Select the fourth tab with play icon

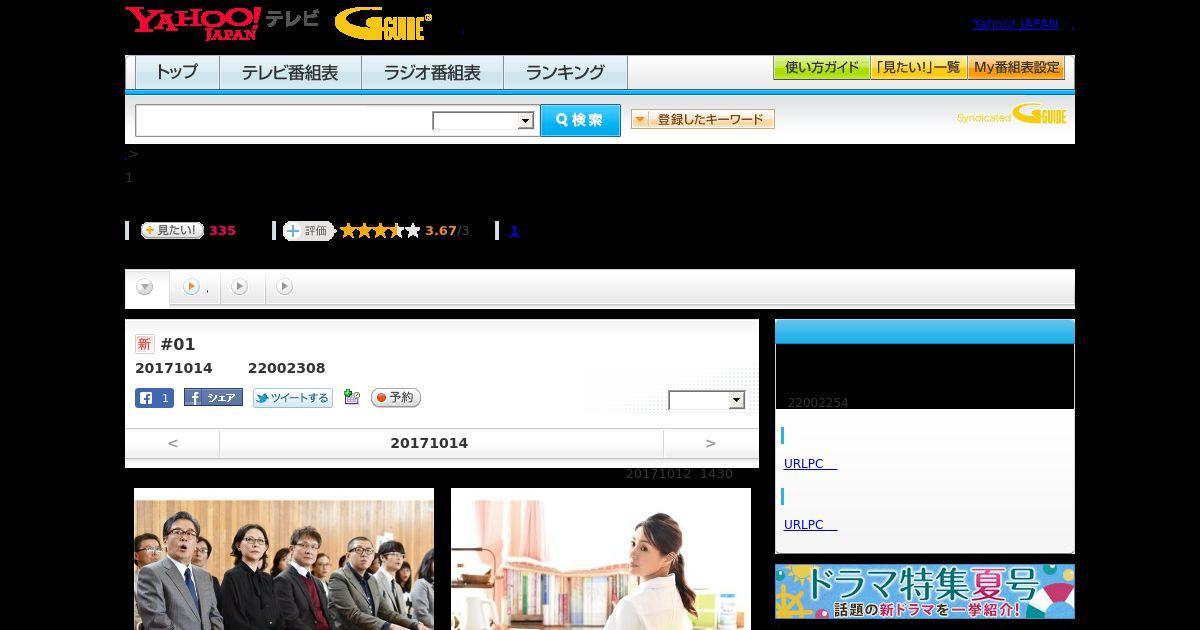[285, 287]
